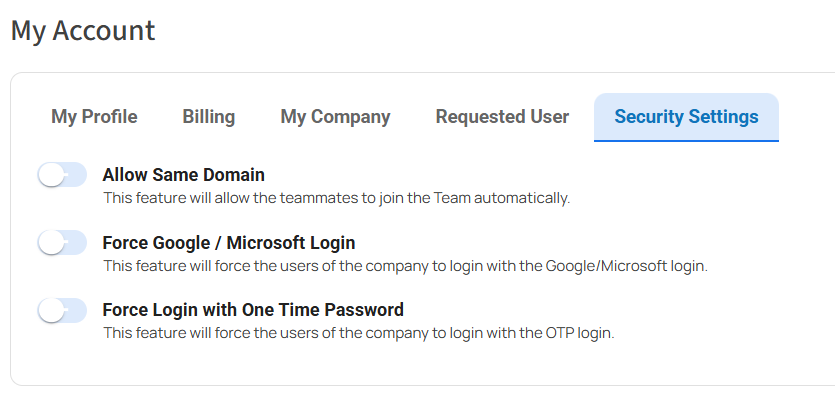835x410 pixels.
Task: Turn on Force Google / Microsoft Login switch
Action: tap(62, 243)
